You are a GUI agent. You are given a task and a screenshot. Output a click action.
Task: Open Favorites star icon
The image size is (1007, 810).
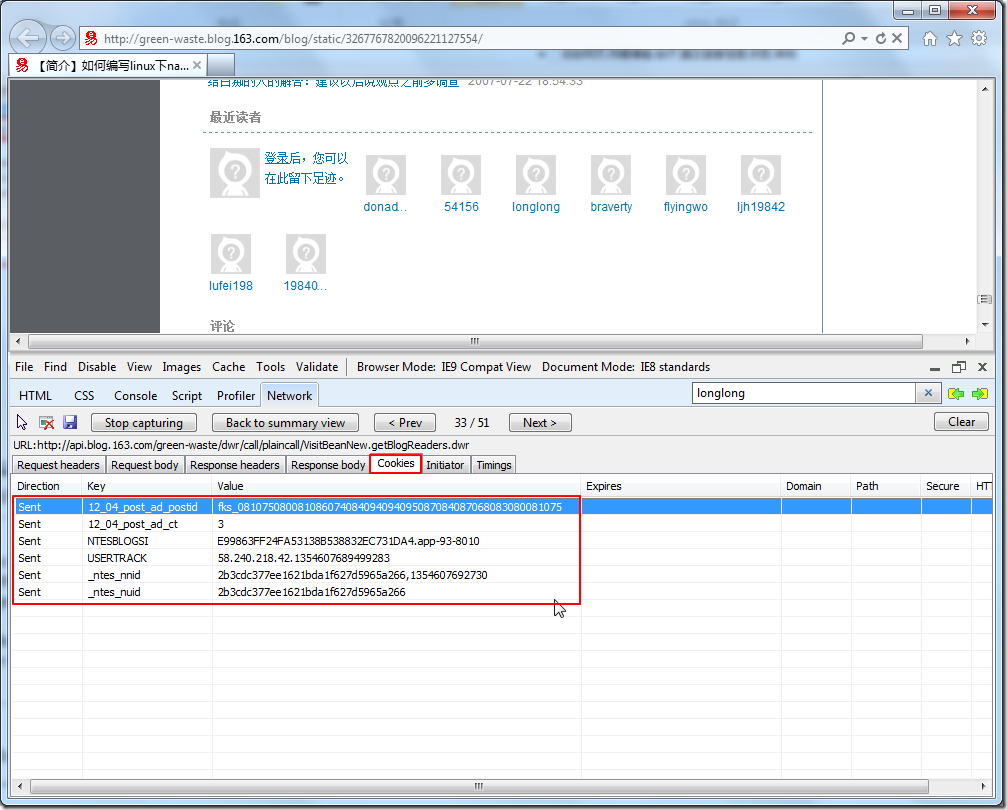pos(954,39)
